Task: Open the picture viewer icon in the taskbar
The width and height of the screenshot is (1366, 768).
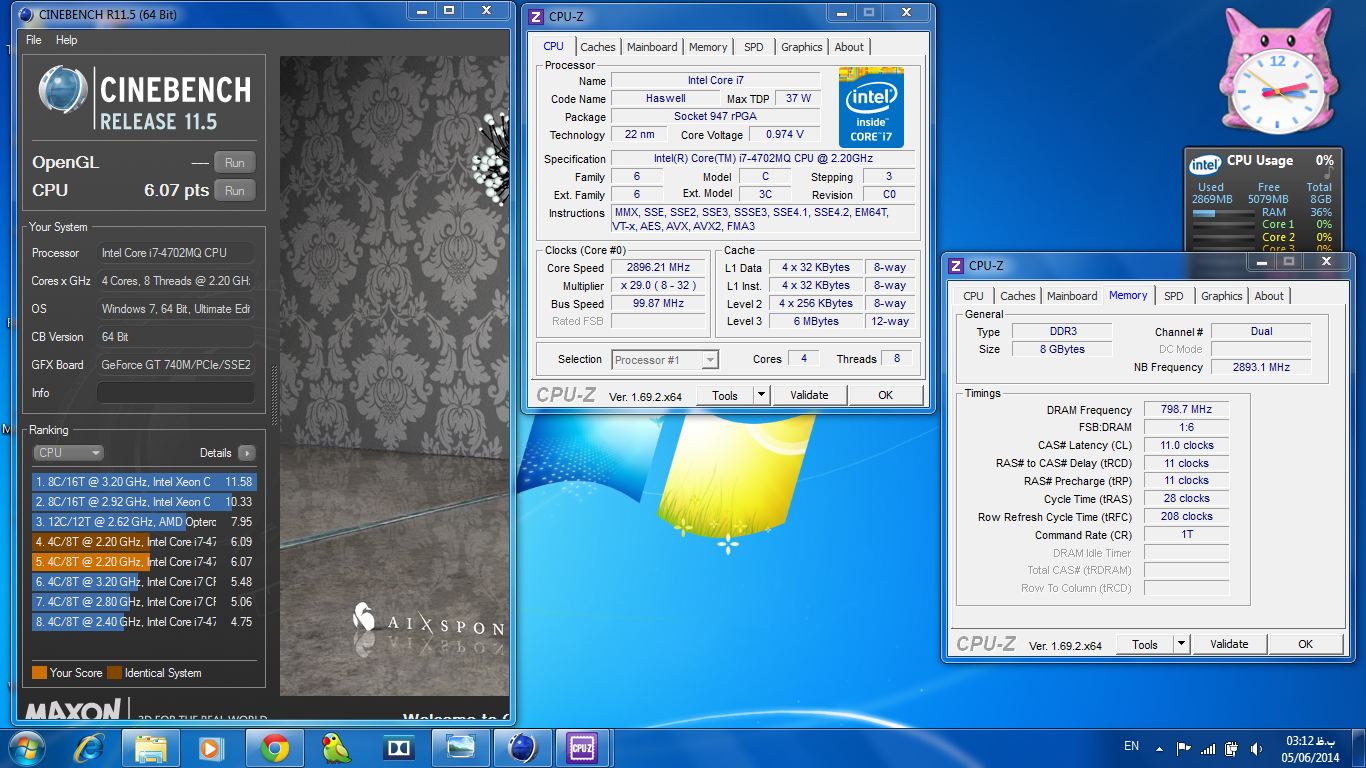Action: (460, 748)
